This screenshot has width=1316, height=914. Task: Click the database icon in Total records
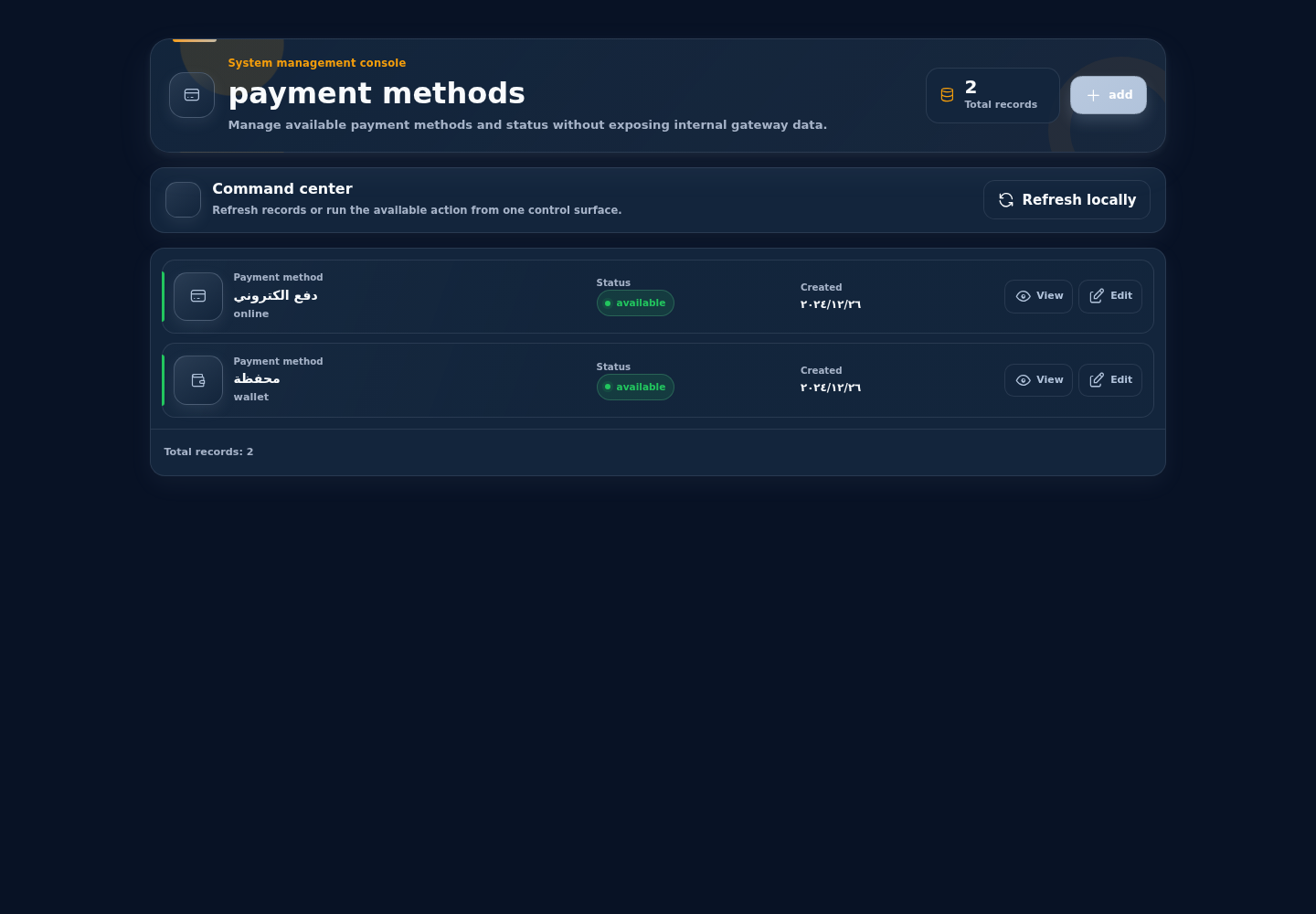pos(947,95)
